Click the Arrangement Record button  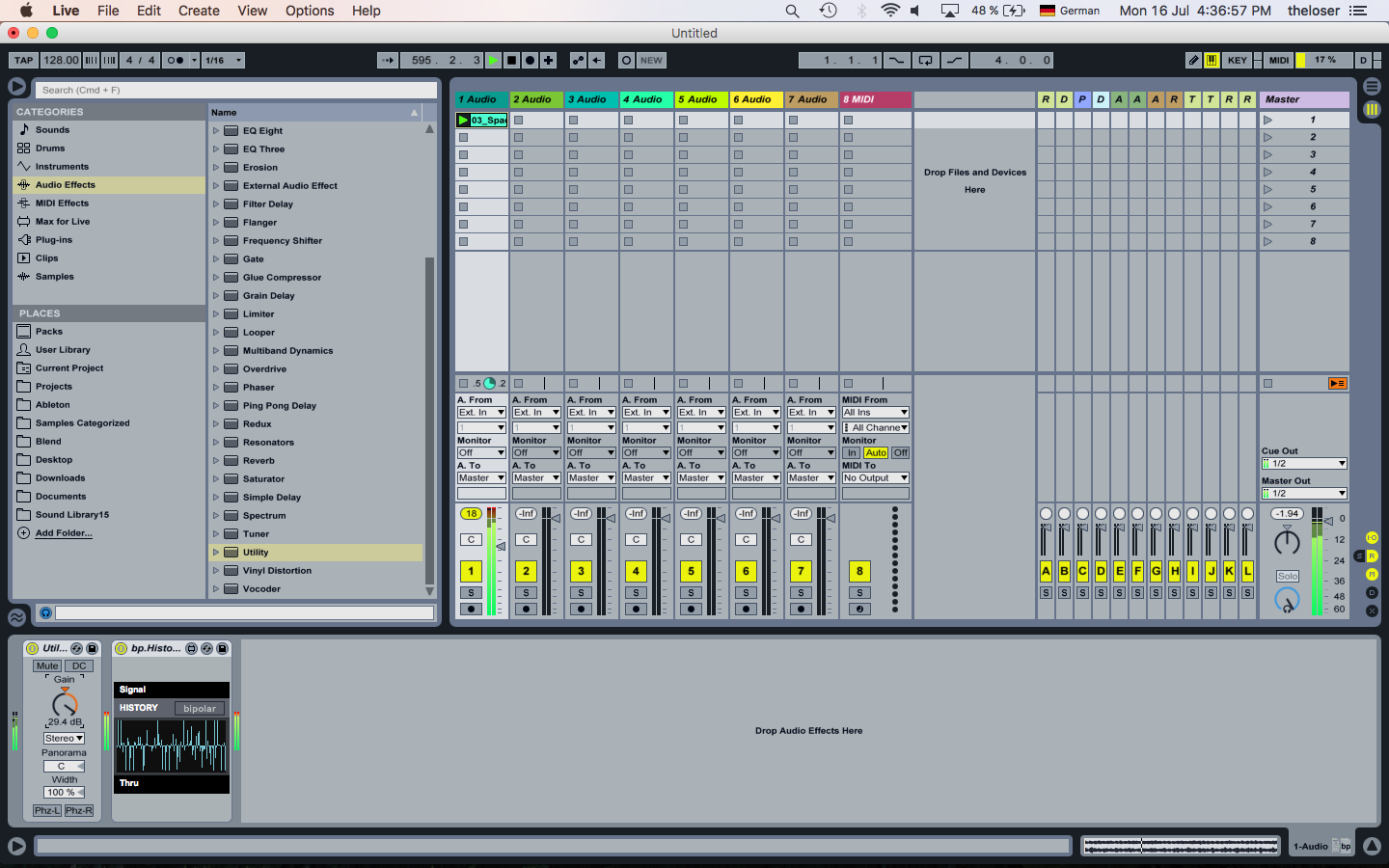tap(530, 60)
